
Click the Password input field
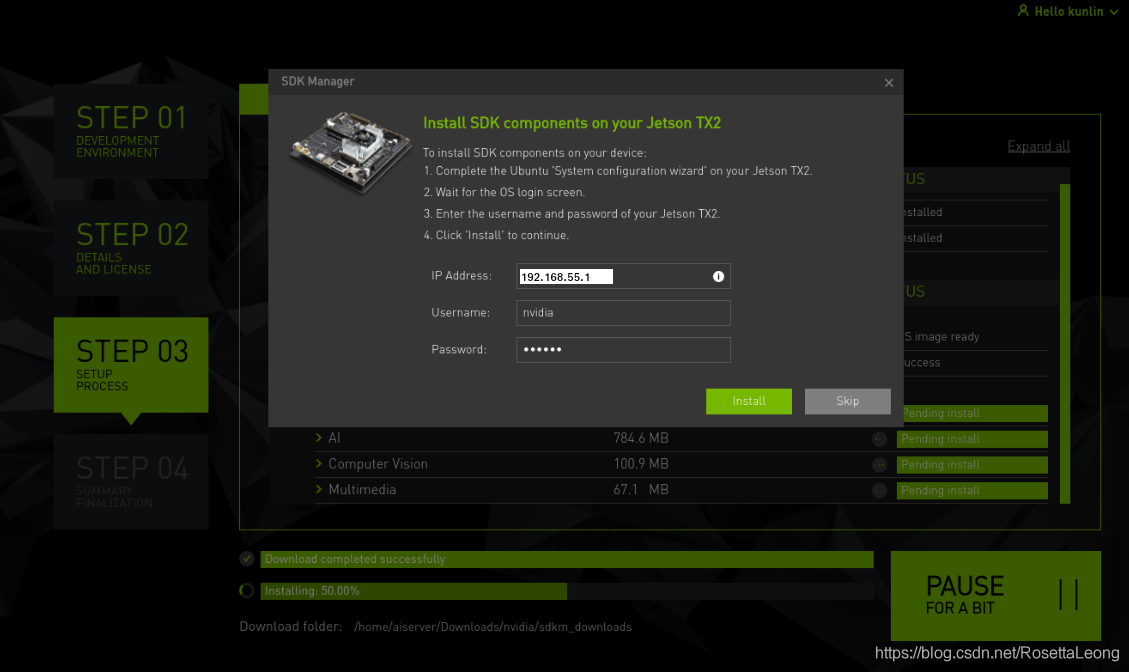(x=623, y=349)
